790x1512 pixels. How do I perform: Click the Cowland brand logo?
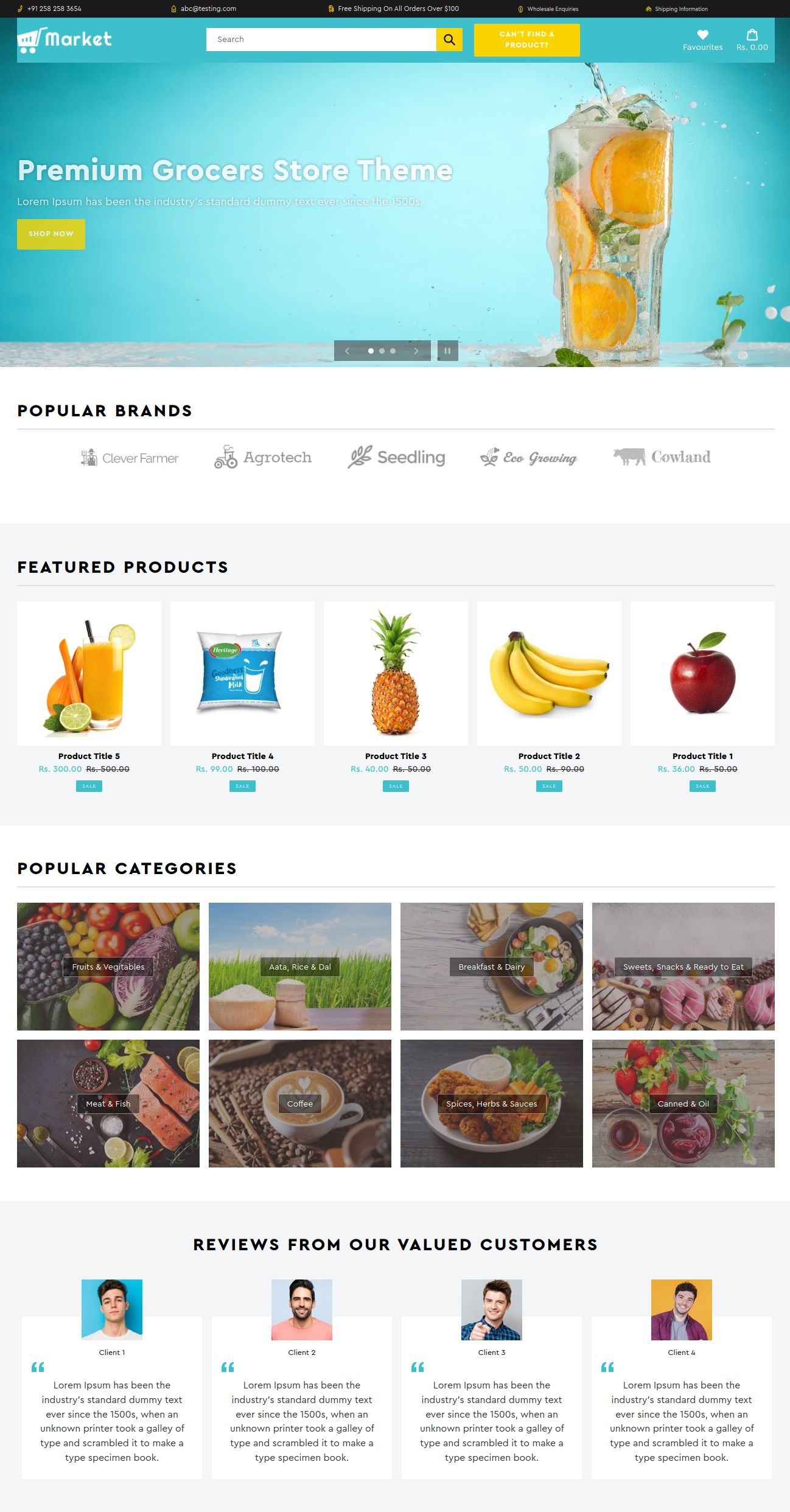[662, 457]
